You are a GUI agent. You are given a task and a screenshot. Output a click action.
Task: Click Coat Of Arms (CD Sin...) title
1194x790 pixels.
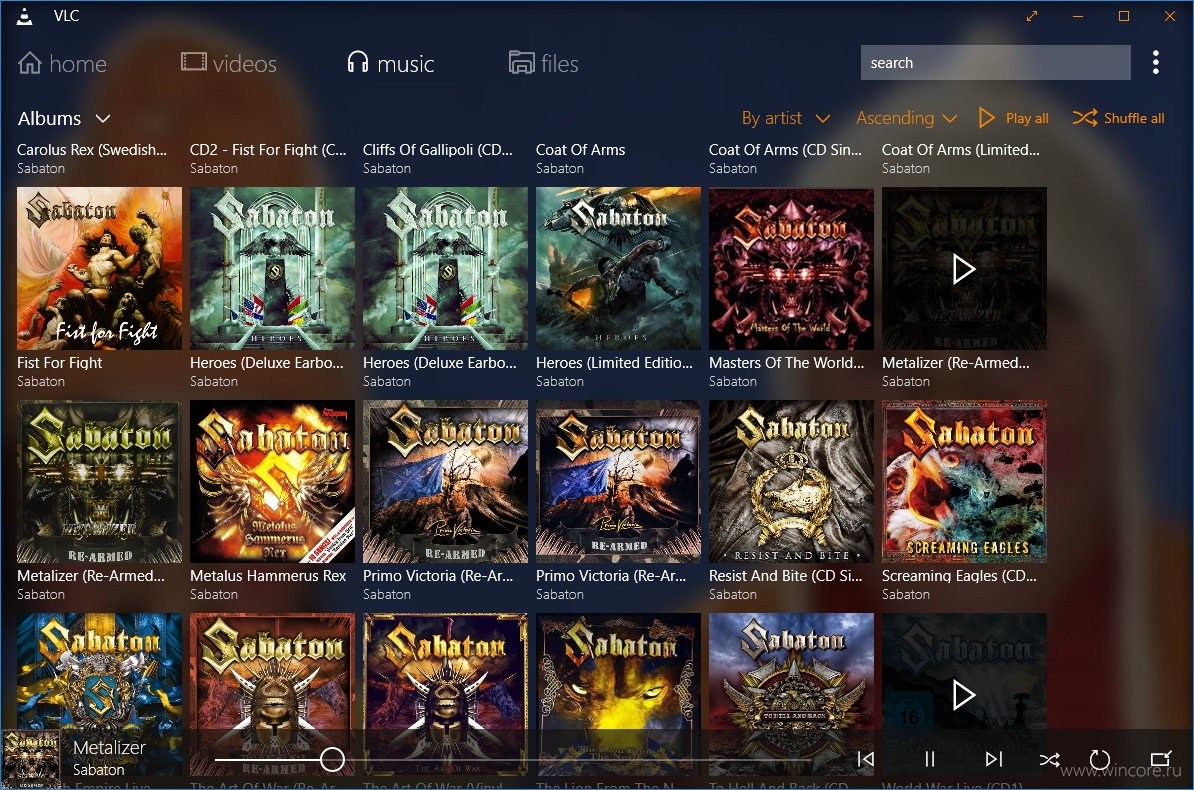tap(785, 150)
